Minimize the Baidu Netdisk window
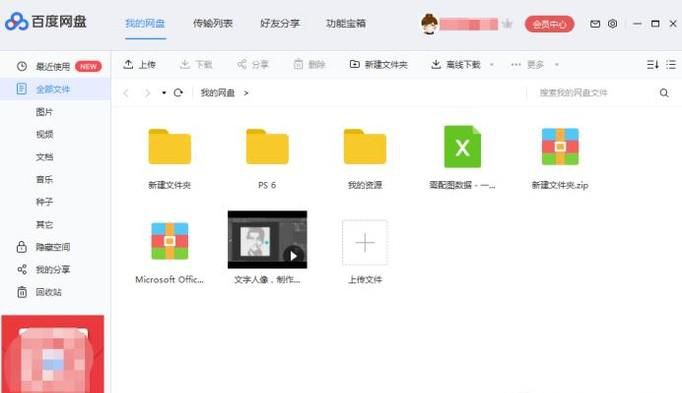This screenshot has height=393, width=682. (x=637, y=24)
